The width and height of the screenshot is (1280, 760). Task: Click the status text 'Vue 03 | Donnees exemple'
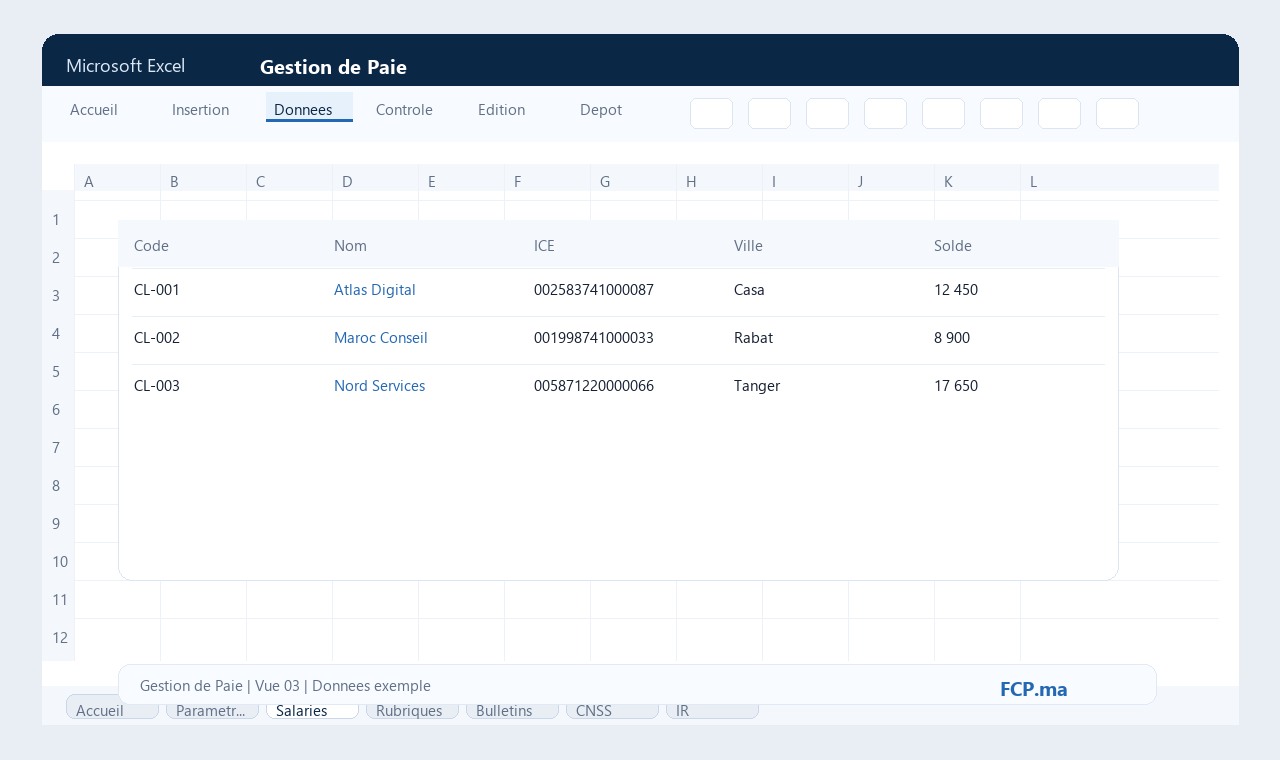tap(343, 686)
